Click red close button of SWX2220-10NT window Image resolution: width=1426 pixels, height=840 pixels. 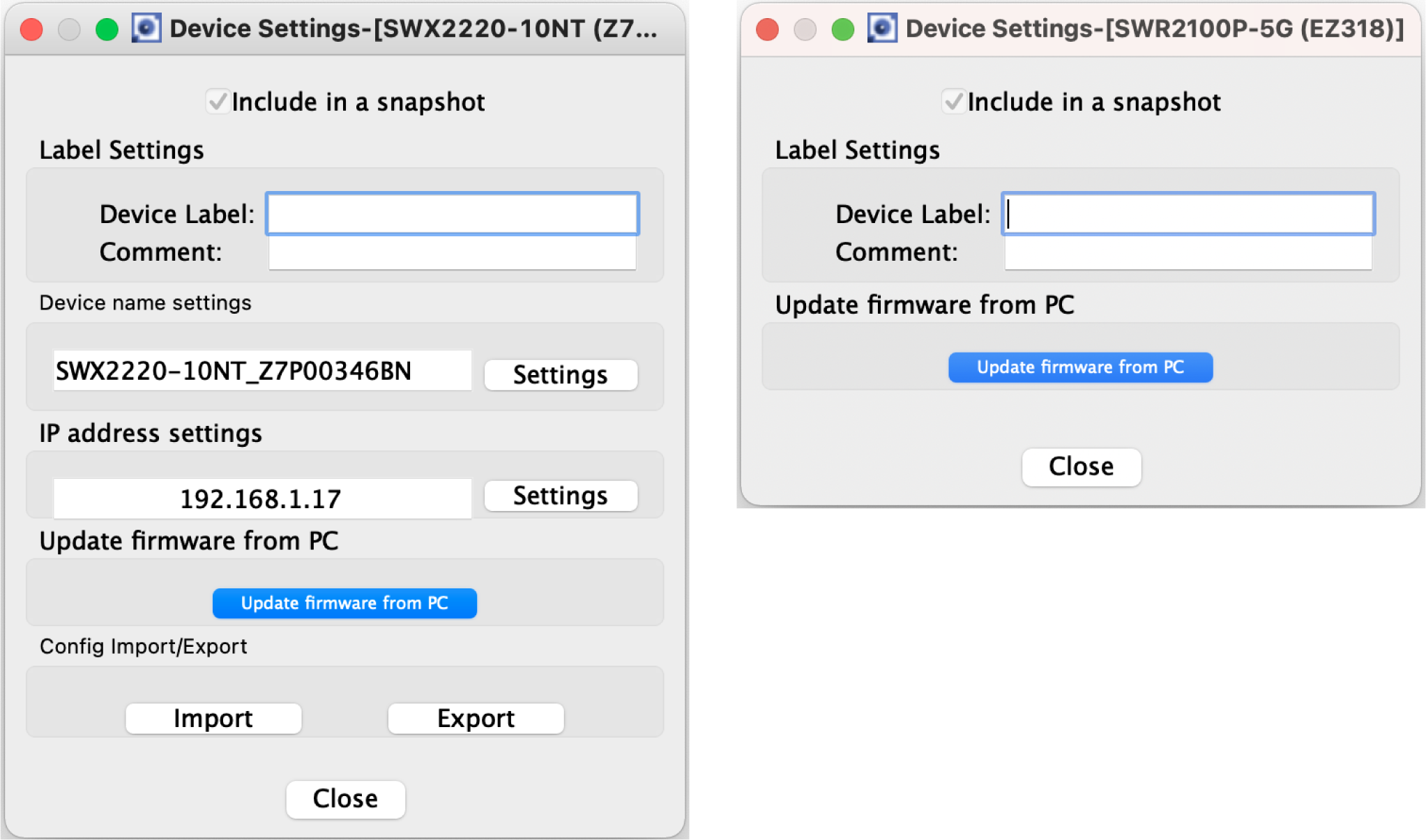[x=31, y=29]
